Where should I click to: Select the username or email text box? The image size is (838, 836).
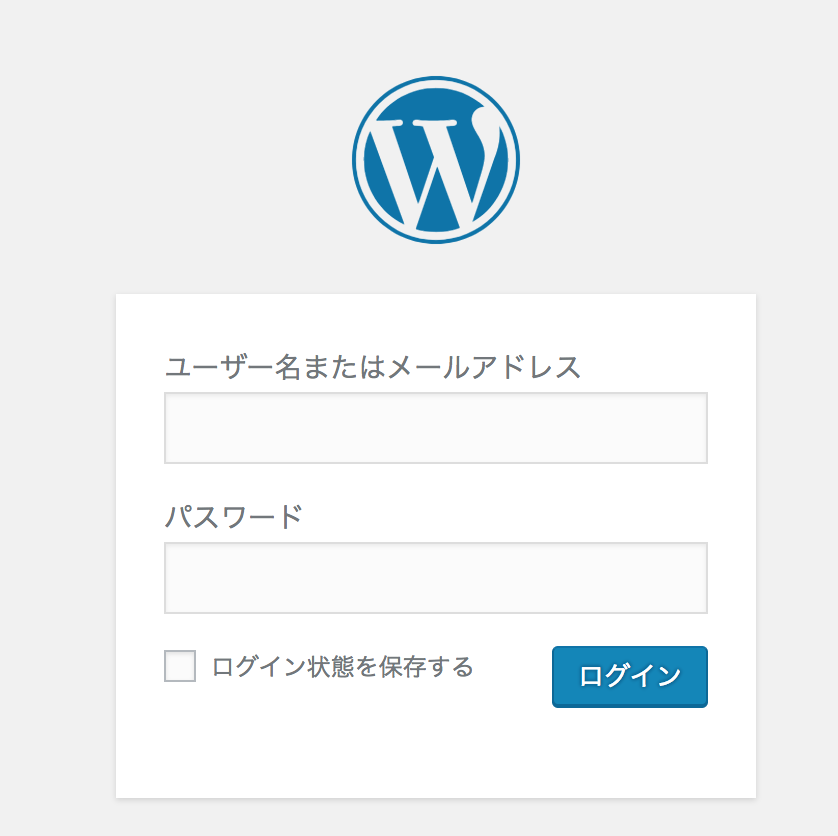pos(436,428)
